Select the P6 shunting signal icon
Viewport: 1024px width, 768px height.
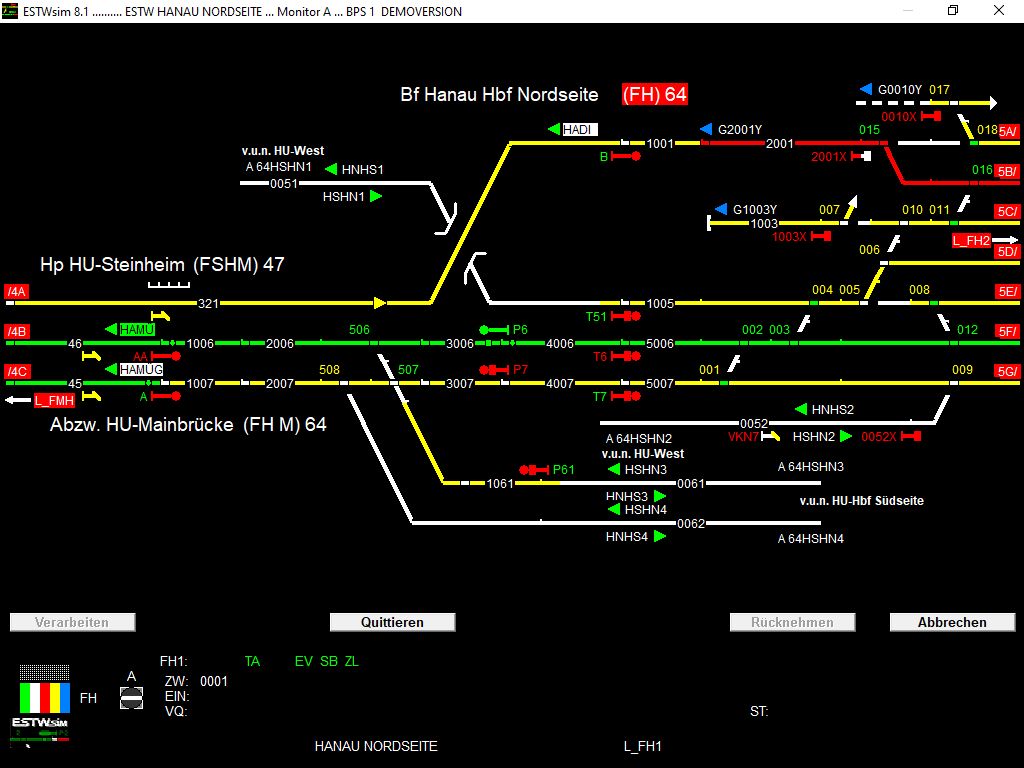point(495,329)
